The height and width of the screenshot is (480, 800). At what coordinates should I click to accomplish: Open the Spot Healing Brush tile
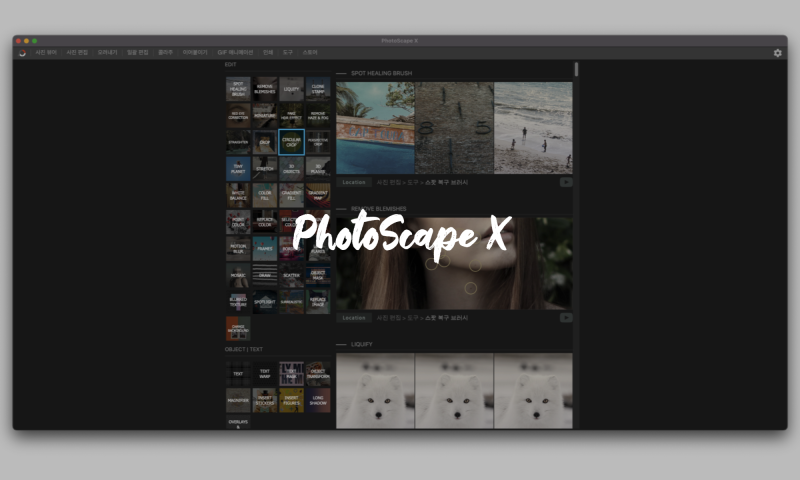pyautogui.click(x=238, y=89)
